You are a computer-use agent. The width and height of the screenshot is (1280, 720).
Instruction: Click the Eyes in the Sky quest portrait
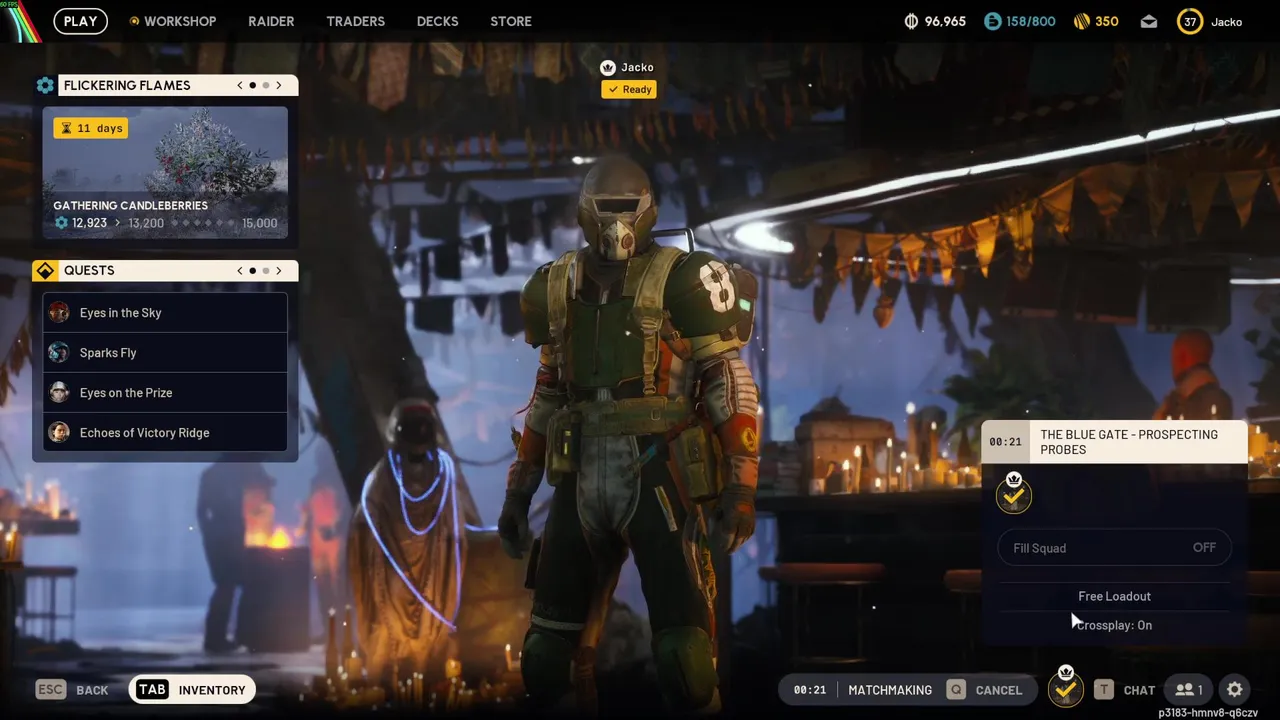point(59,312)
